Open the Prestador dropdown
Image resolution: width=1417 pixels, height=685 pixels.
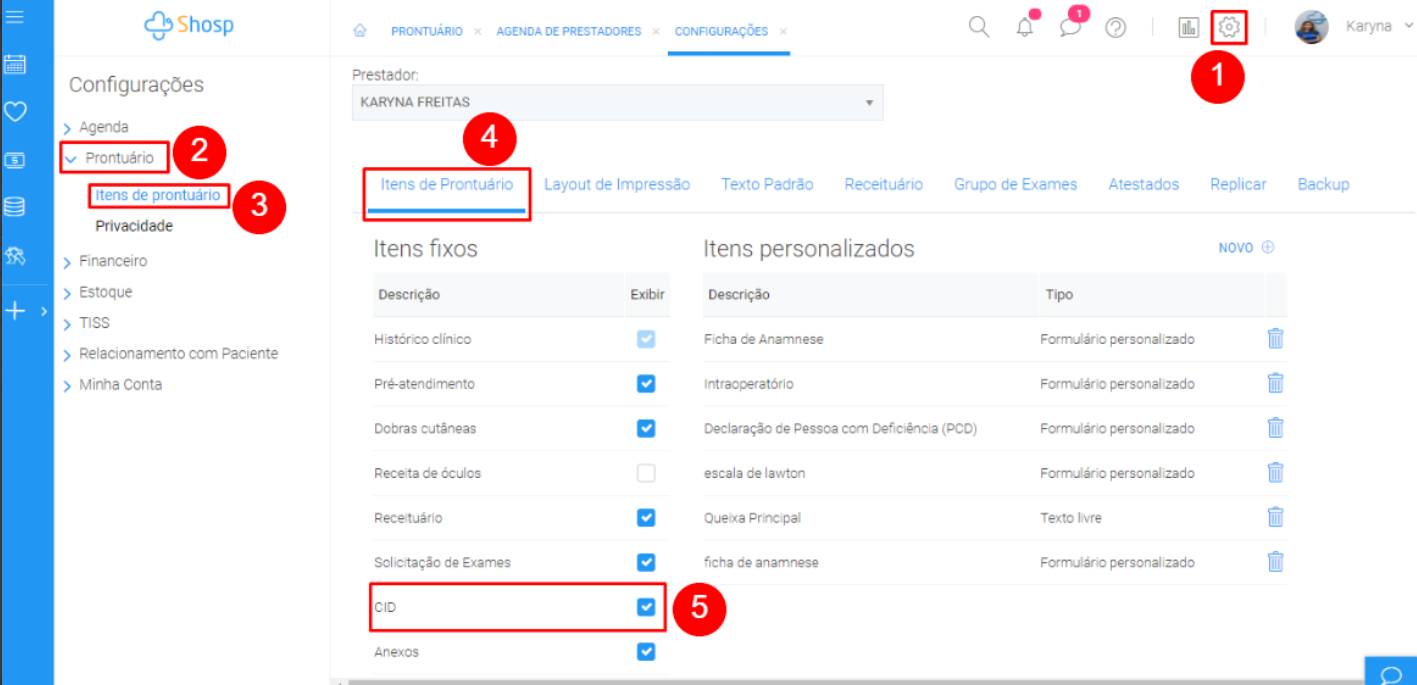[x=617, y=102]
